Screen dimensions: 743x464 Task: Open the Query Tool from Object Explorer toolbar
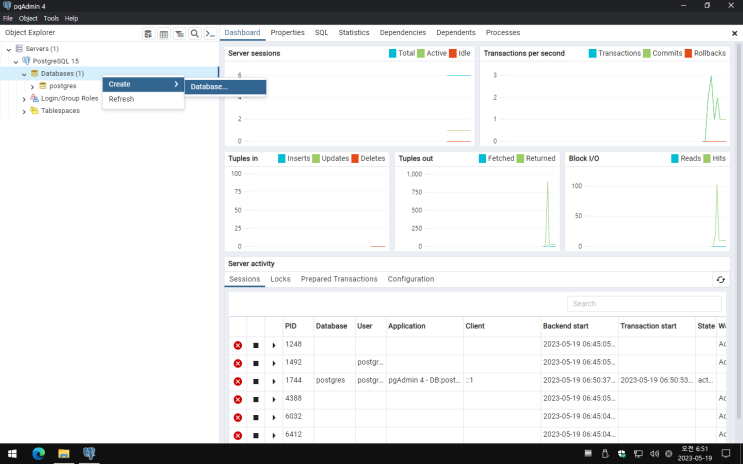click(x=148, y=33)
